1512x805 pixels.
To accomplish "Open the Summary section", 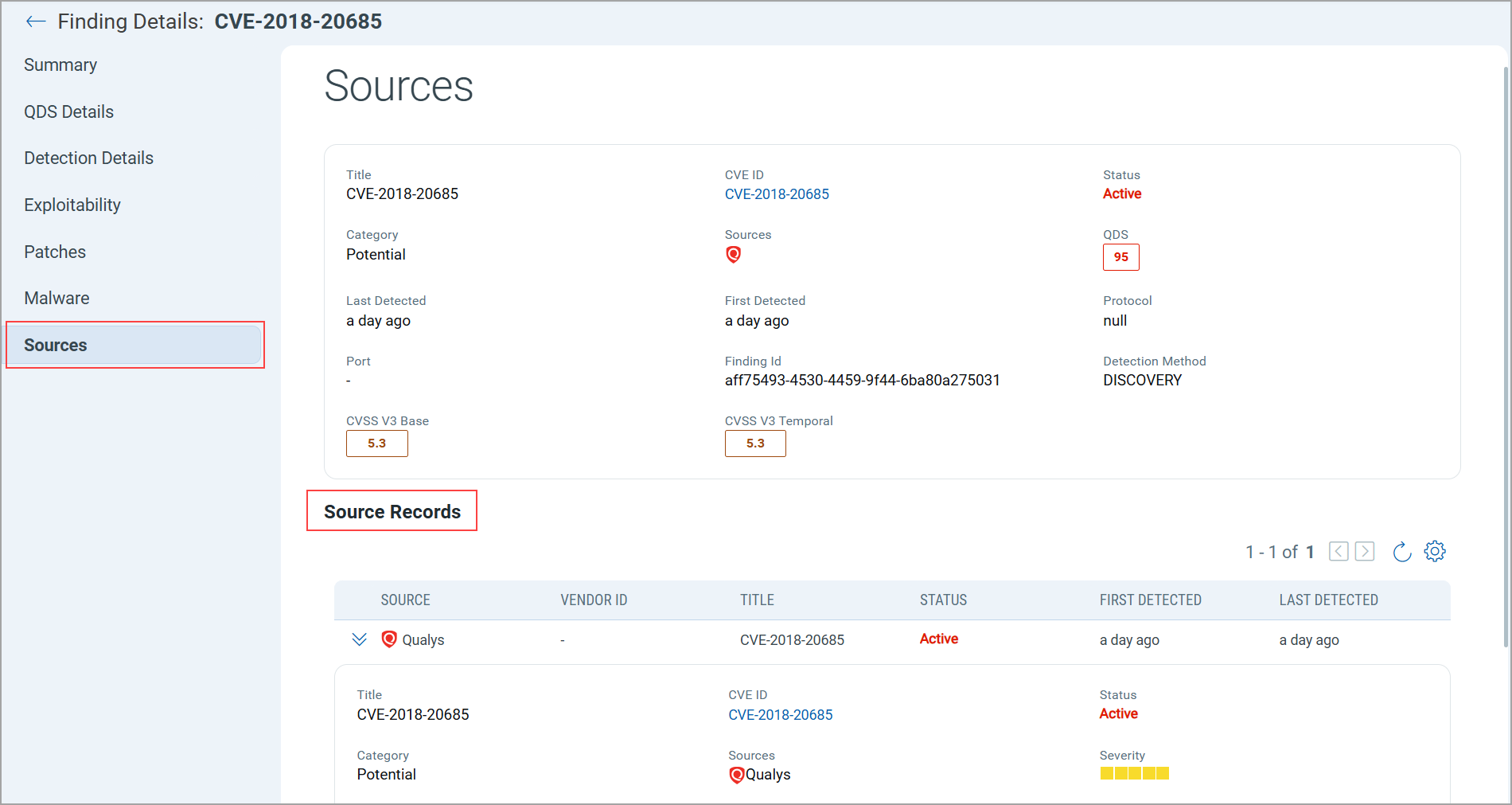I will tap(60, 65).
